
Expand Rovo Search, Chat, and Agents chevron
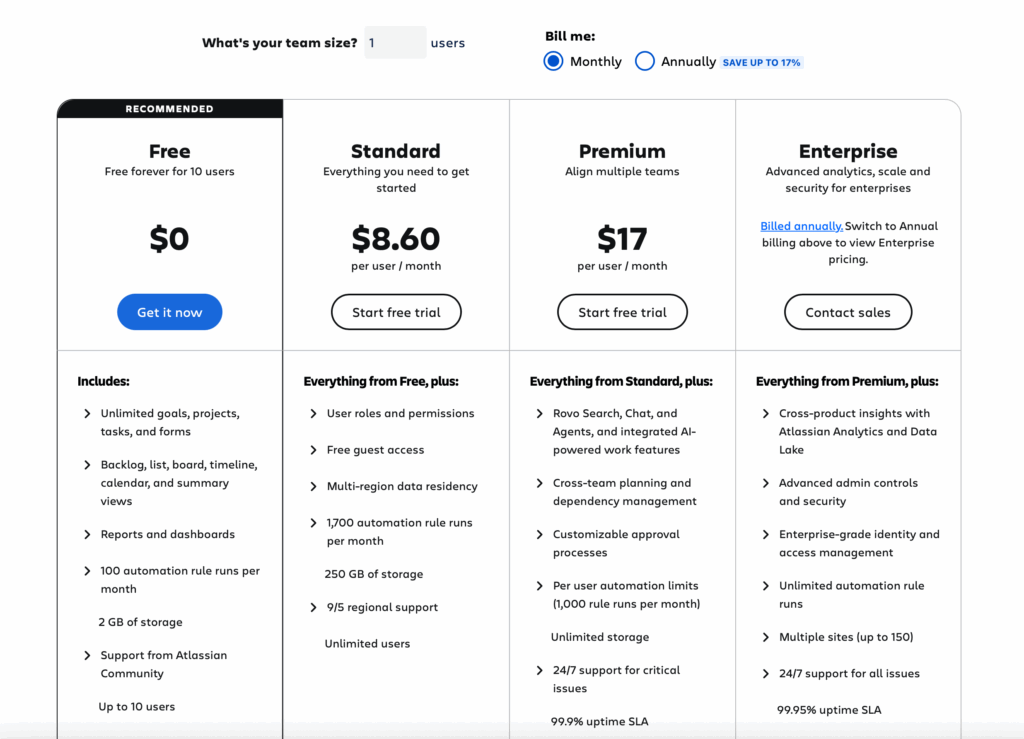coord(539,413)
